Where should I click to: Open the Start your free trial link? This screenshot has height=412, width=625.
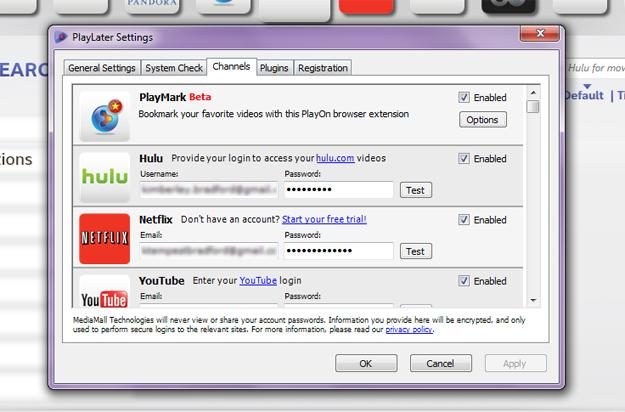coord(324,219)
